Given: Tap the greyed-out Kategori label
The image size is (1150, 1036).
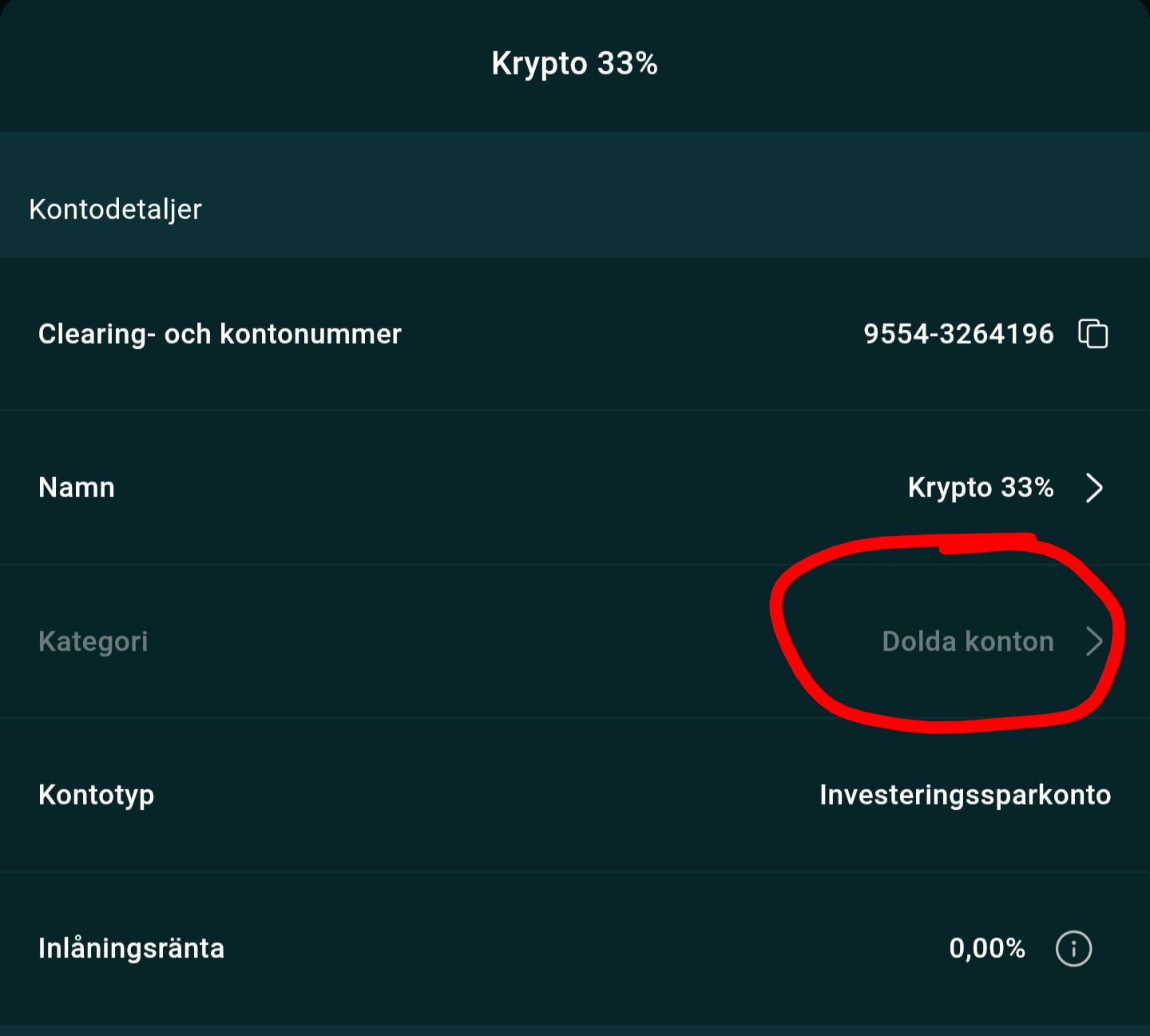Looking at the screenshot, I should (93, 641).
